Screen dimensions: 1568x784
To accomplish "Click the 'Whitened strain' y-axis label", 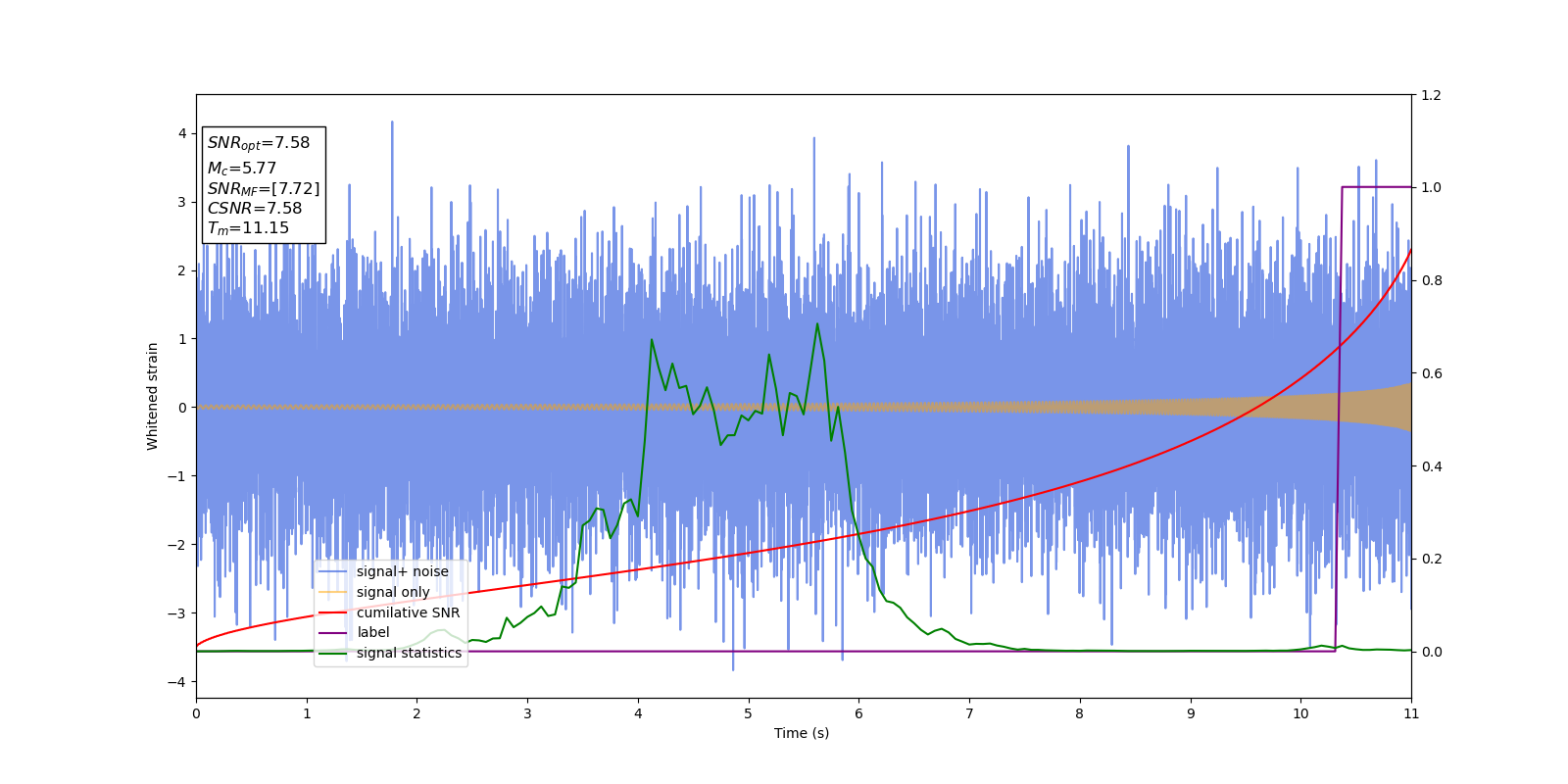I will point(153,396).
